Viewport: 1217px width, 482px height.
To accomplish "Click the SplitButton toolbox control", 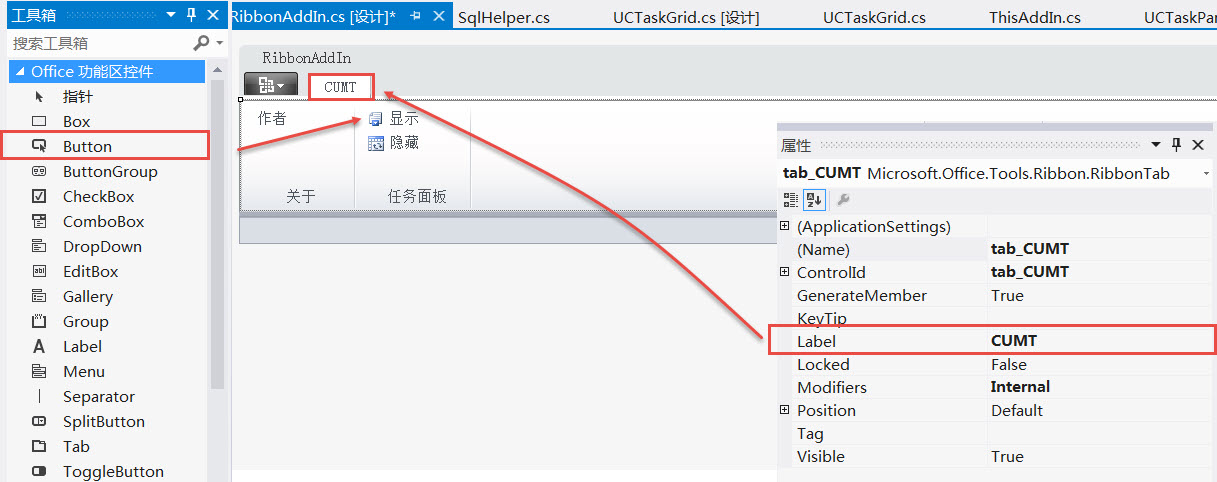I will click(103, 421).
